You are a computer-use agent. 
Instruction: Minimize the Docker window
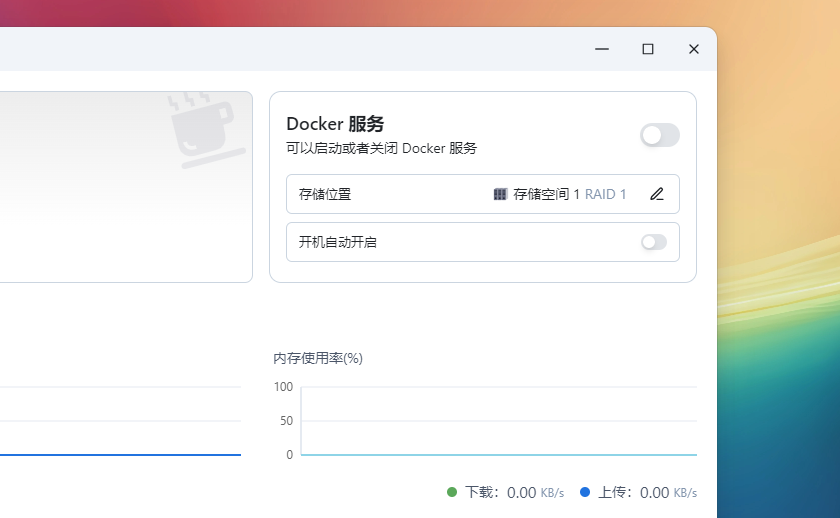[602, 49]
